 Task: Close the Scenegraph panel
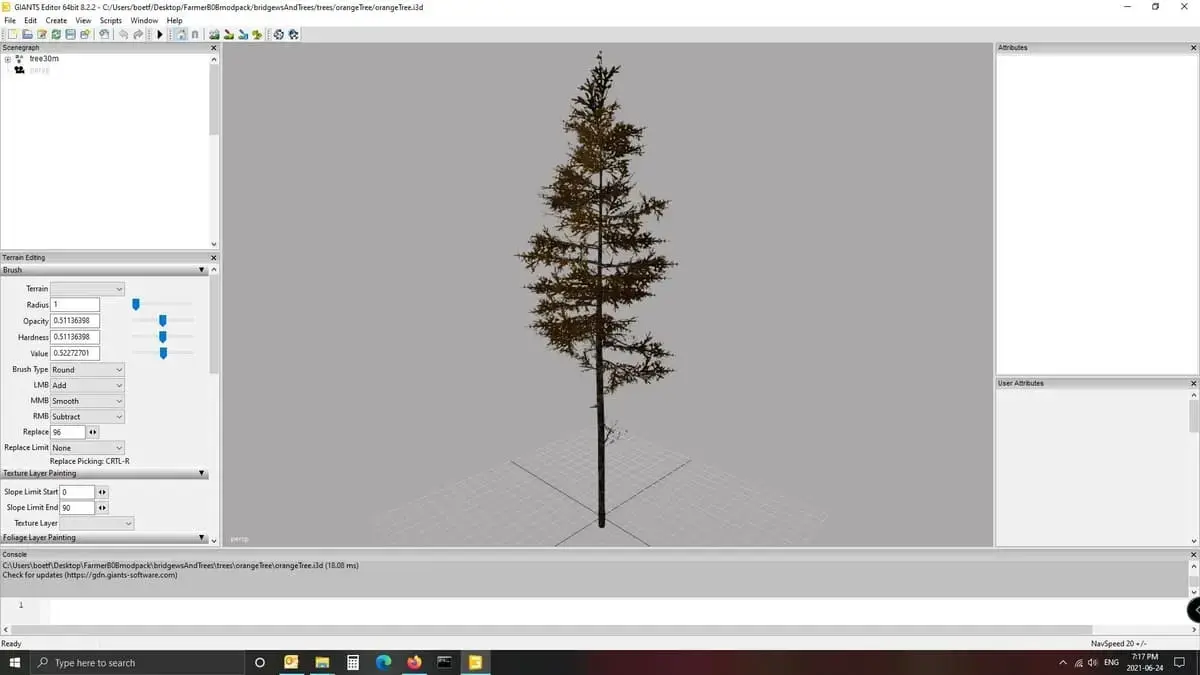coord(213,48)
